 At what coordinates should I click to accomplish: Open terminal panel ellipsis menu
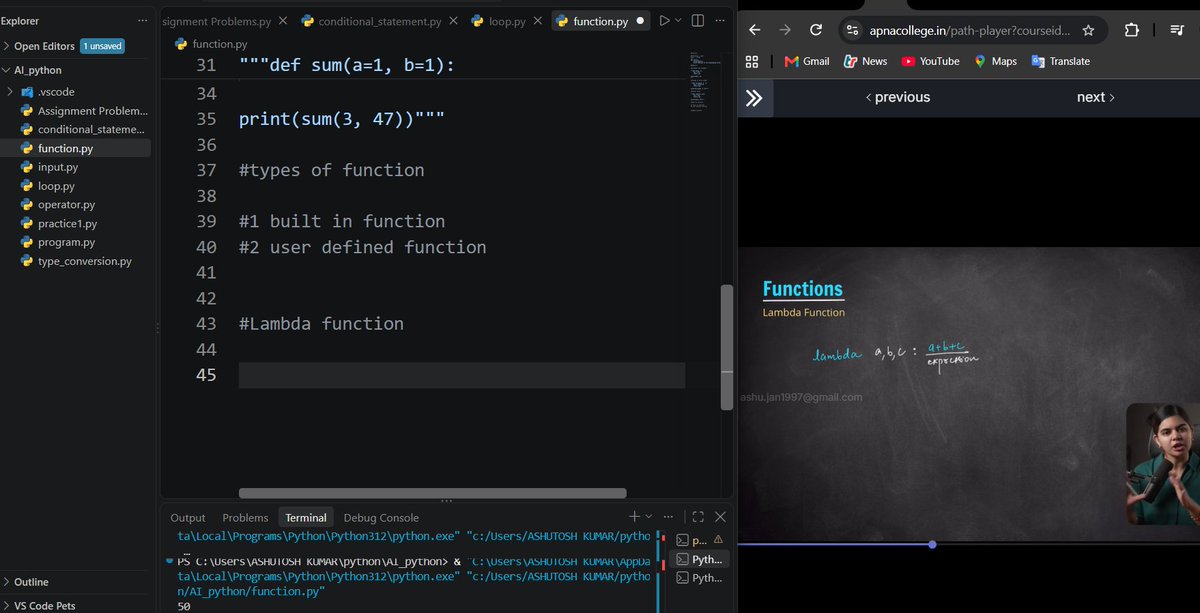tap(668, 517)
